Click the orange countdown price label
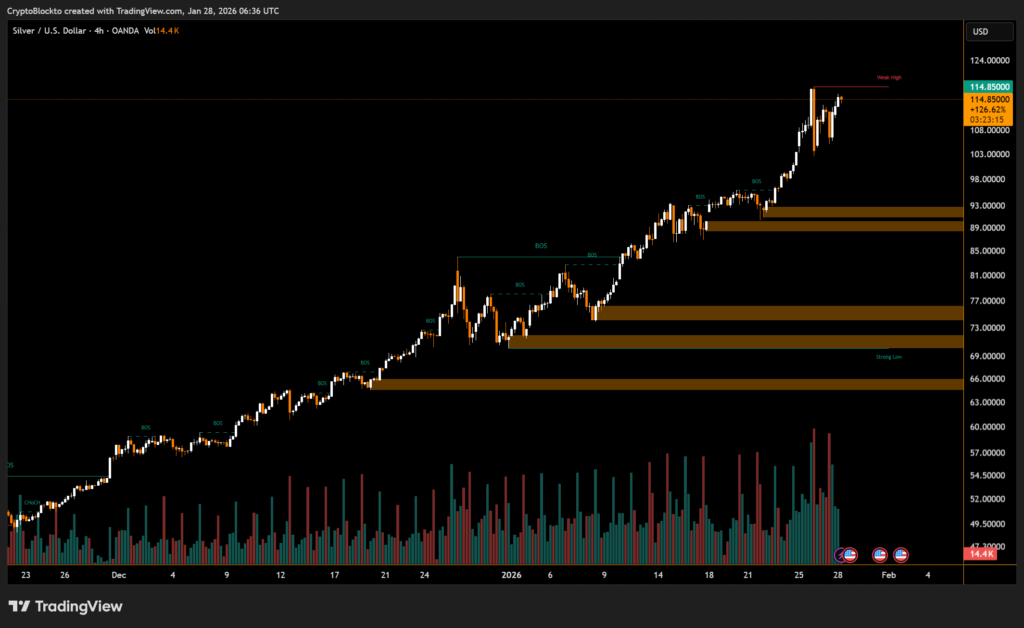Viewport: 1024px width, 628px height. [x=988, y=109]
